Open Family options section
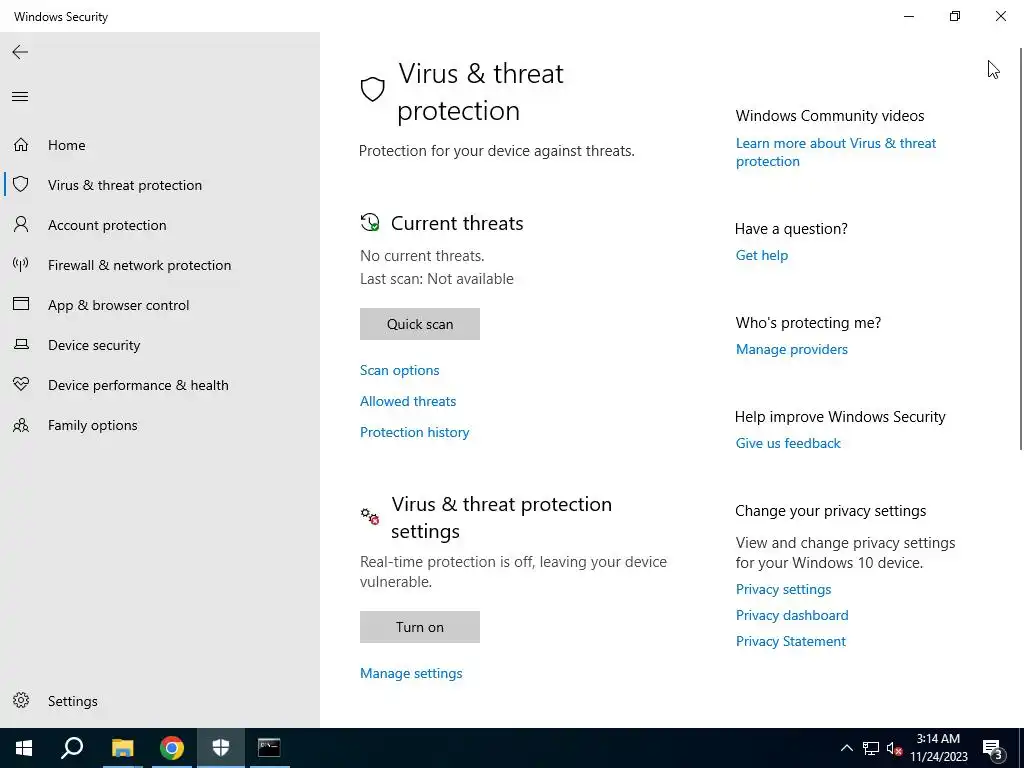Image resolution: width=1024 pixels, height=768 pixels. click(x=160, y=425)
